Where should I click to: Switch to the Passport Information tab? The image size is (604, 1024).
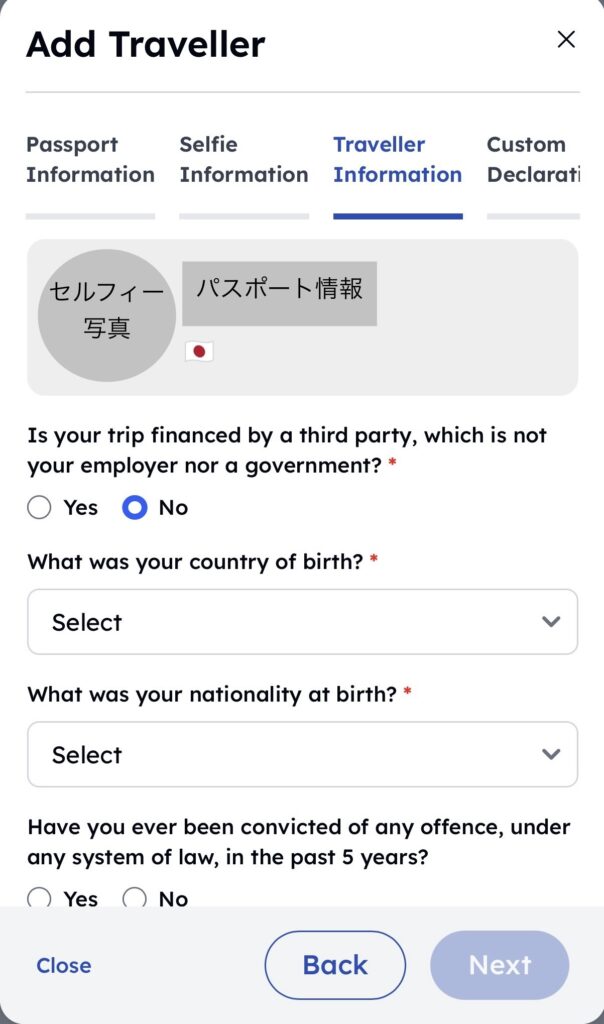90,160
